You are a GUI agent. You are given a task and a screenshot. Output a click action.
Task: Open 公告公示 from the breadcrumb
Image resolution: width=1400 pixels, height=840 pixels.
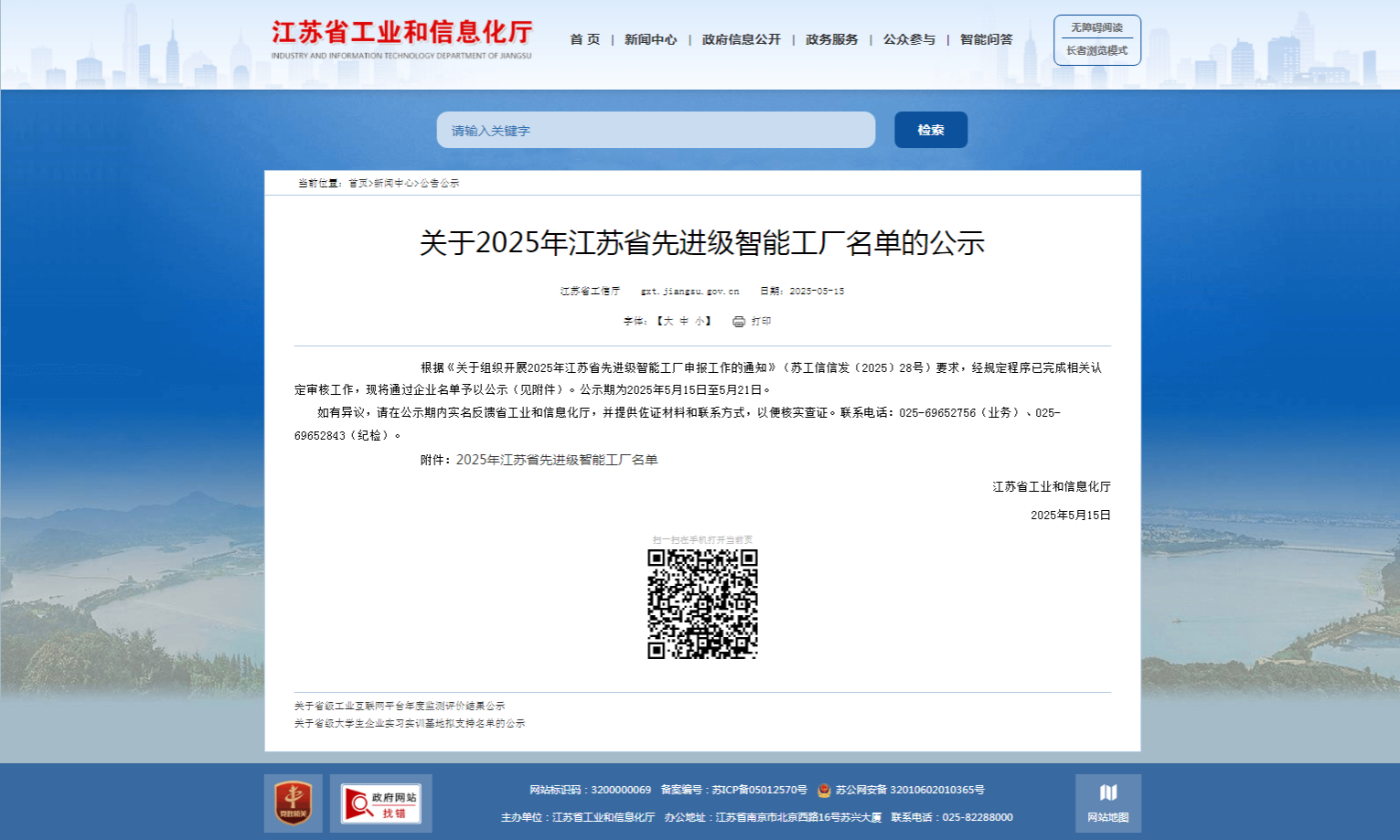coord(440,183)
